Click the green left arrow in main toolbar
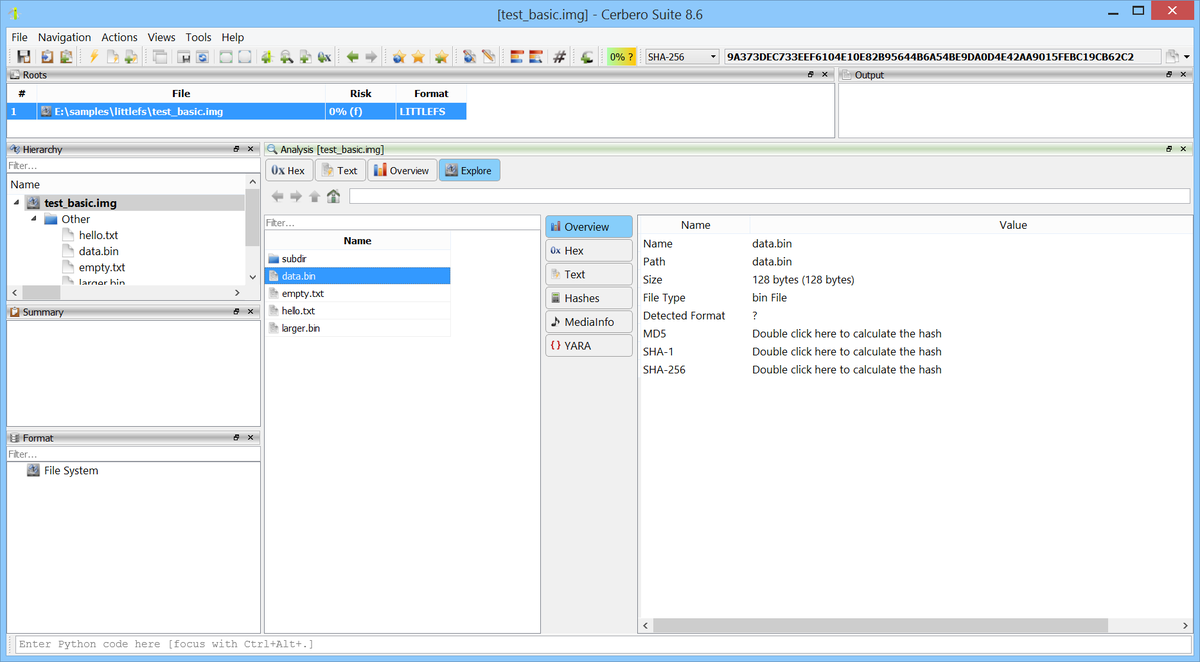Image resolution: width=1200 pixels, height=662 pixels. pyautogui.click(x=353, y=57)
